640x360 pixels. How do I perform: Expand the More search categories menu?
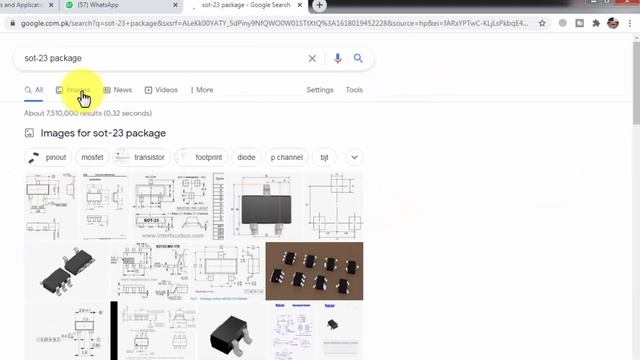coord(202,90)
